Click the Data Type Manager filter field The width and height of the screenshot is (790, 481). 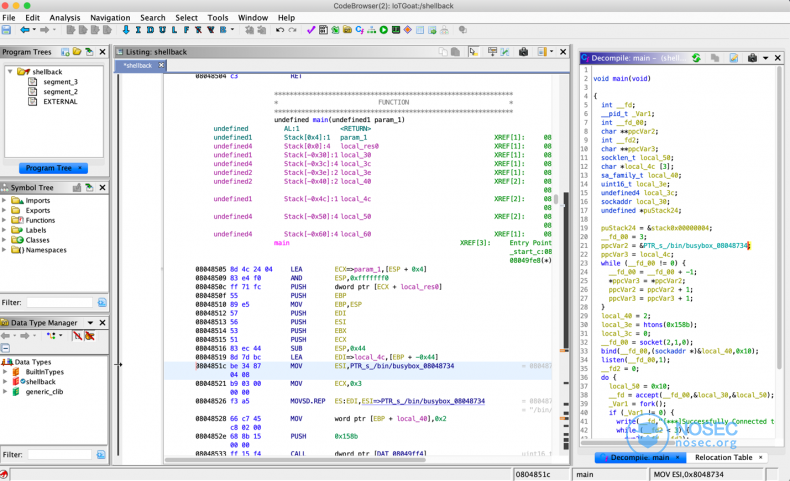60,455
